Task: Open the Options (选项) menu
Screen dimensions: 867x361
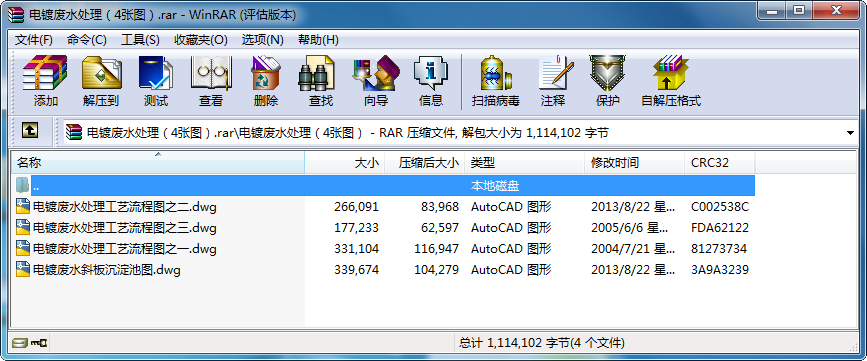Action: 263,40
